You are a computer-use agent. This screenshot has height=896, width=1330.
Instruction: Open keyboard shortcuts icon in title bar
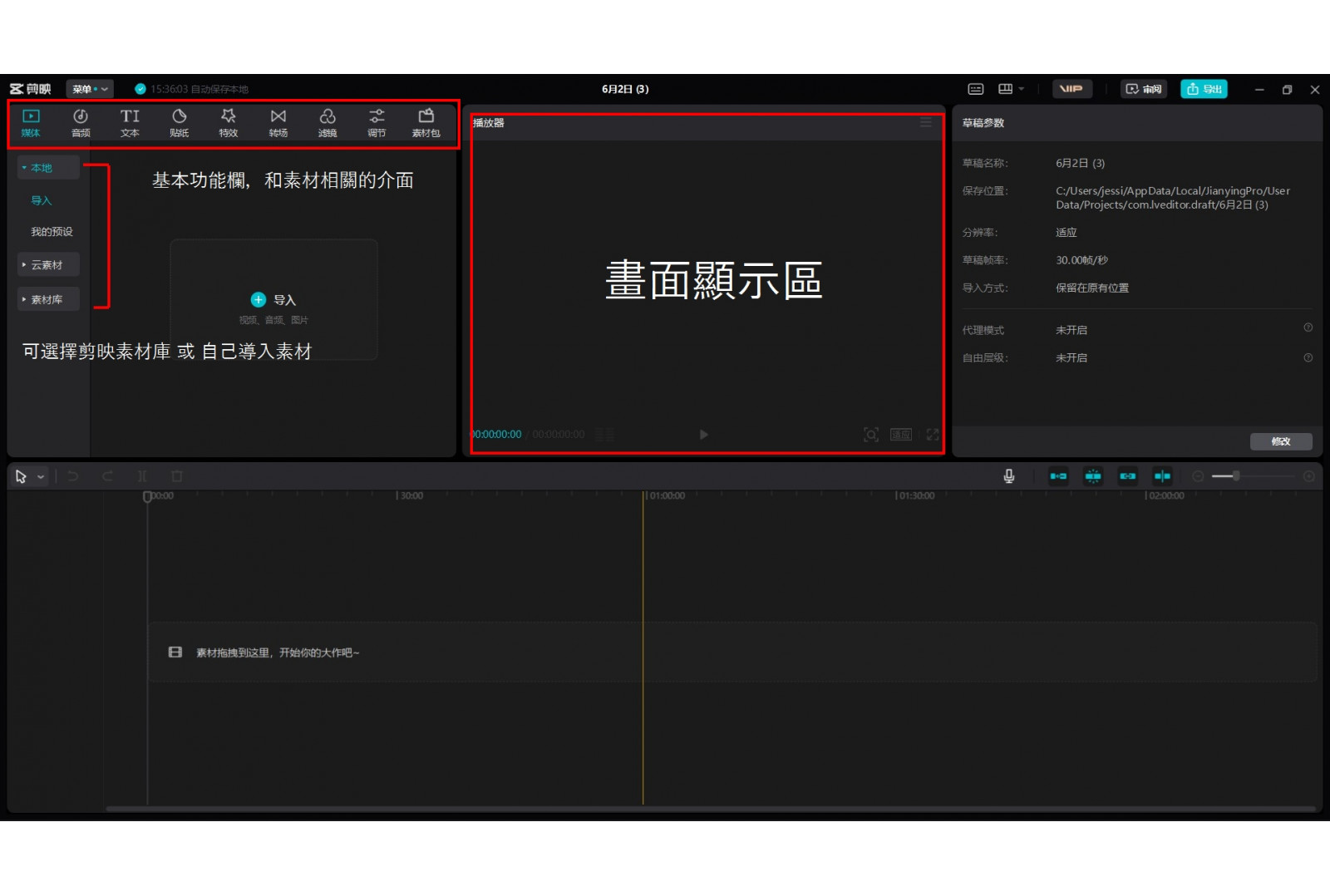coord(976,89)
